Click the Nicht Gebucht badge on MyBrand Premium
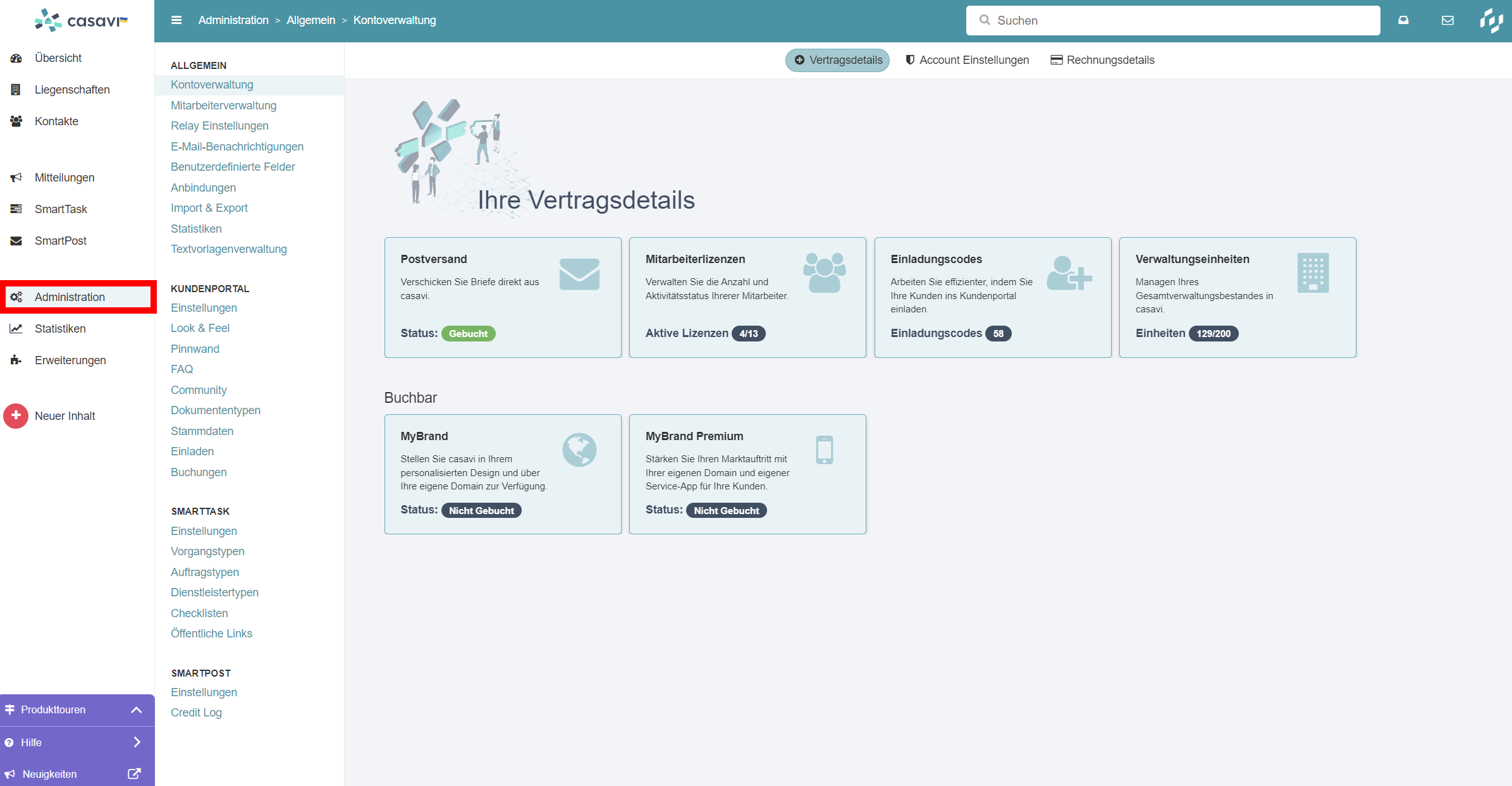Screen dimensions: 1512x786 [x=726, y=510]
